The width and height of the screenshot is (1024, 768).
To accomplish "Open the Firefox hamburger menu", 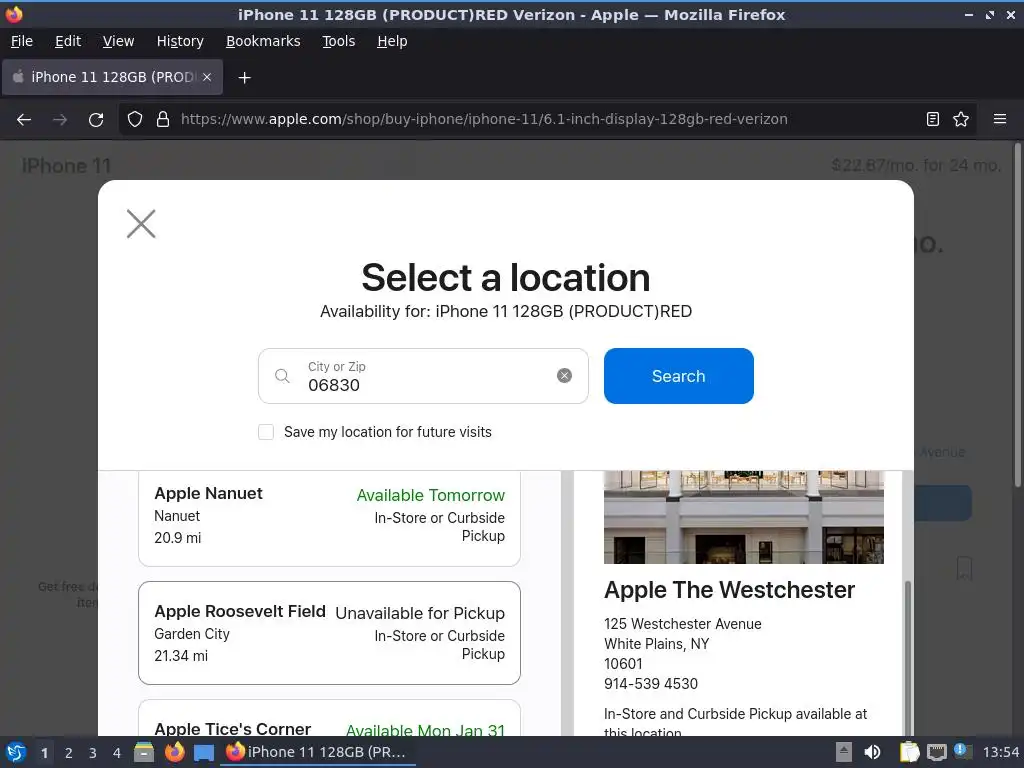I will coord(1000,120).
